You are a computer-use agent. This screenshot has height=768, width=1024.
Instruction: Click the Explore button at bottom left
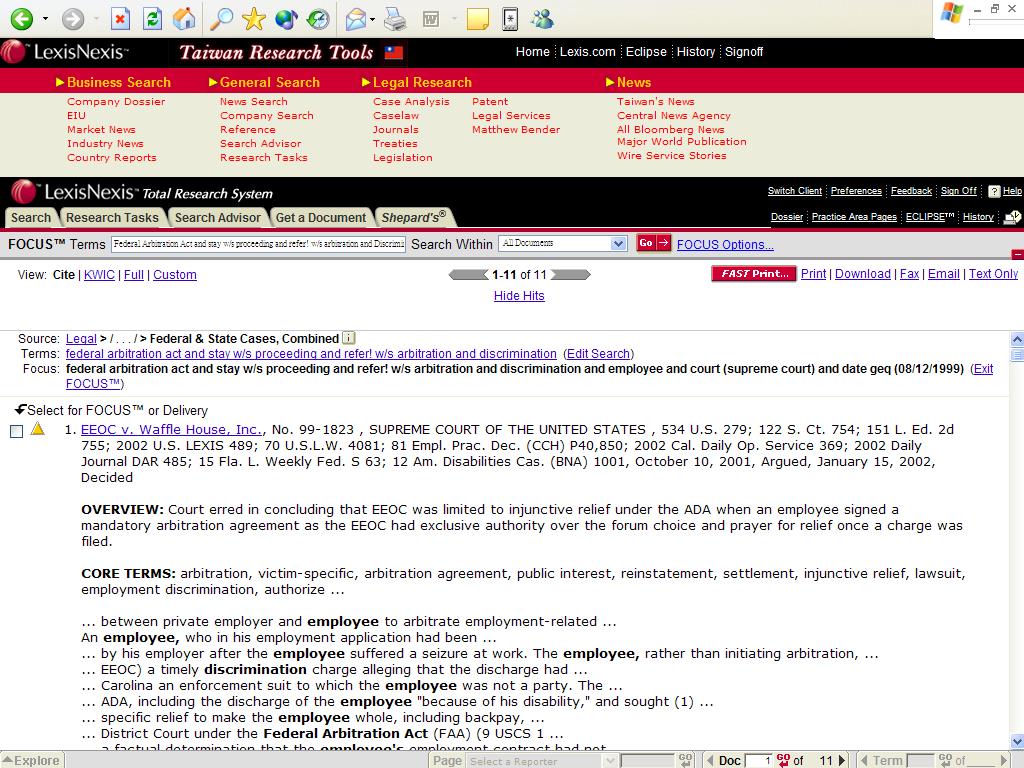coord(32,760)
